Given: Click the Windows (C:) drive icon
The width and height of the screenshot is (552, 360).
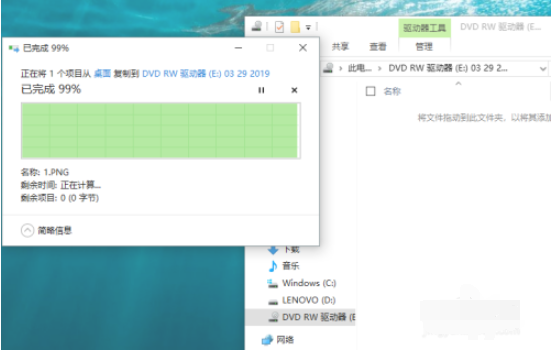Looking at the screenshot, I should (272, 283).
